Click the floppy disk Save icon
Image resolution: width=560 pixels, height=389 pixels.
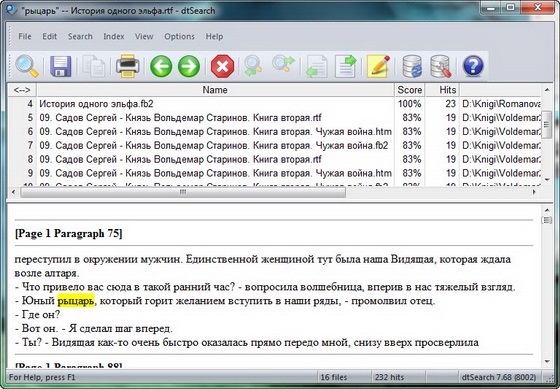[60, 66]
